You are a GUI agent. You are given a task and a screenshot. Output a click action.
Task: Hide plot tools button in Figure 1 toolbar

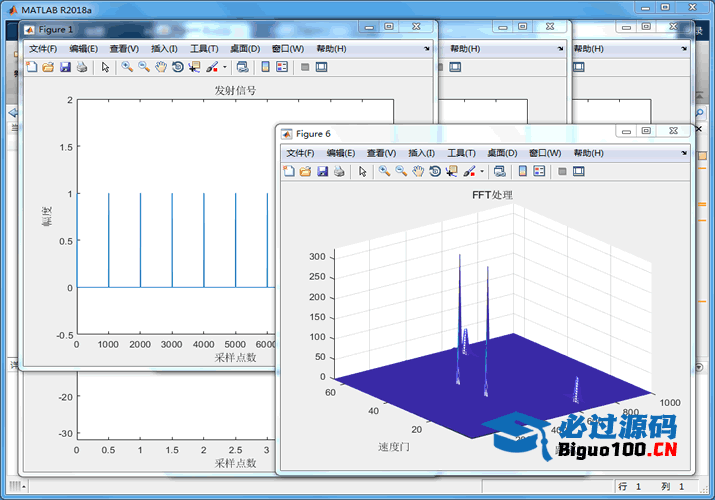pyautogui.click(x=304, y=67)
